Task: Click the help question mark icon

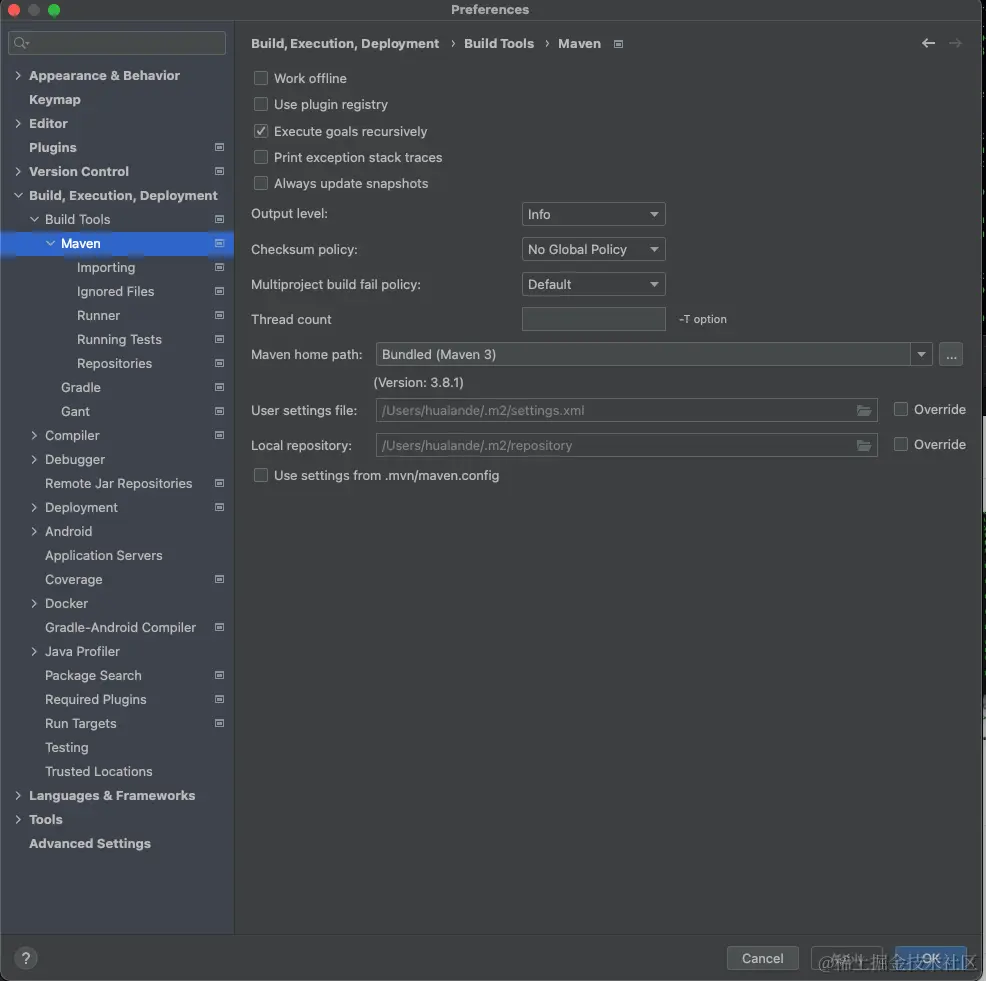Action: [27, 957]
